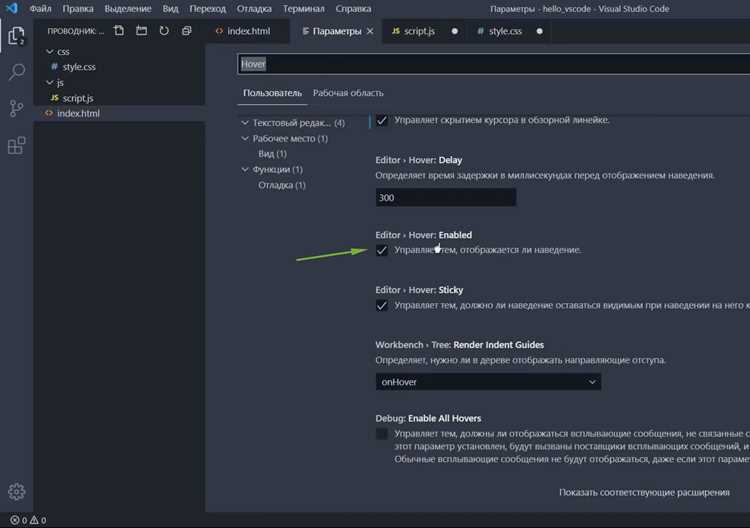Close the Параметры tab
This screenshot has width=750, height=528.
click(370, 31)
